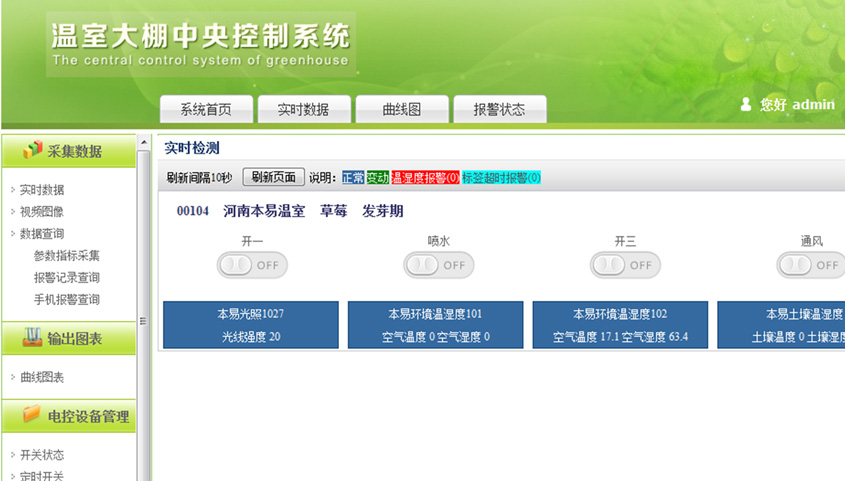This screenshot has height=481, width=845.
Task: Open the 报警状态 tab
Action: tap(499, 110)
